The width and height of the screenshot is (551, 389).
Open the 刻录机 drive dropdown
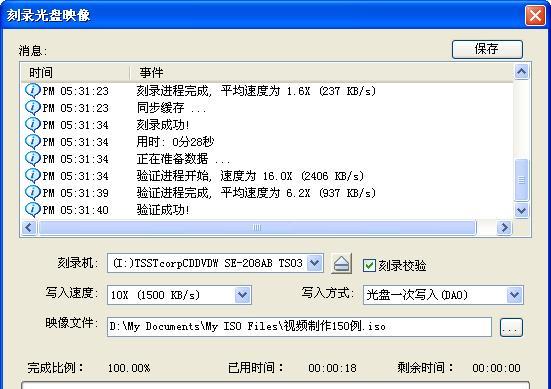315,263
